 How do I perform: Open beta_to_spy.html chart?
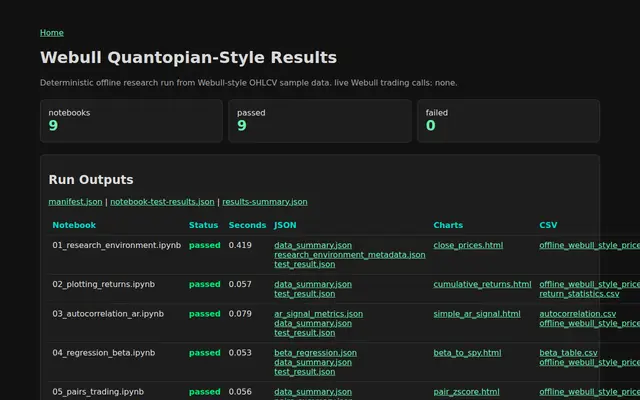click(x=467, y=353)
